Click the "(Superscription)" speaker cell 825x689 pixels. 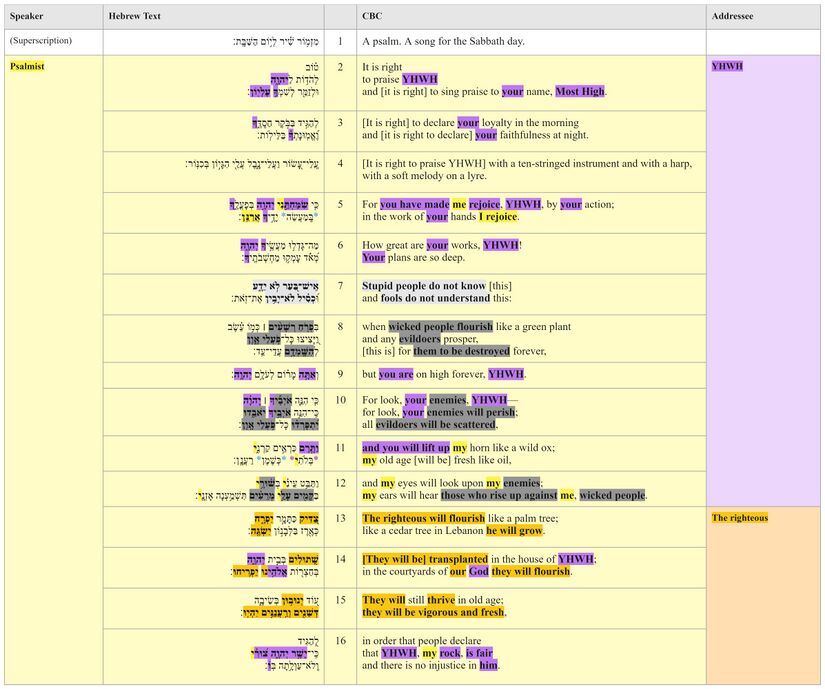click(x=40, y=41)
